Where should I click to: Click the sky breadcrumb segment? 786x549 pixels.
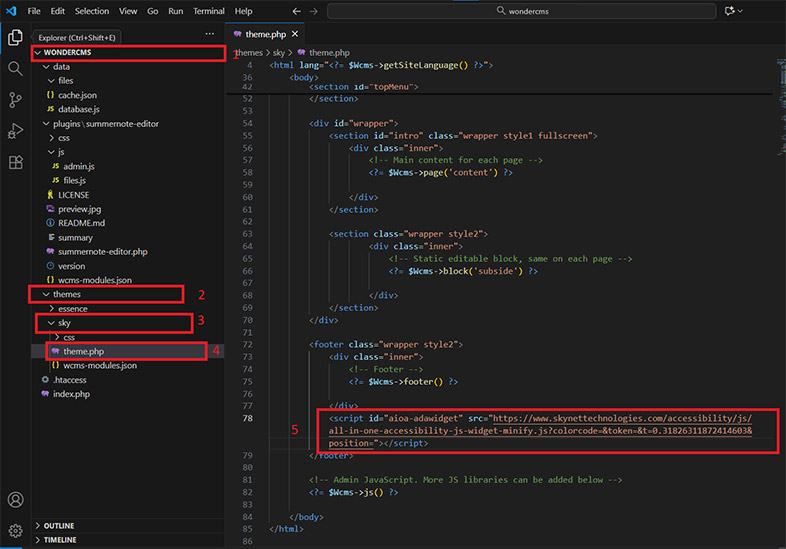pyautogui.click(x=279, y=53)
